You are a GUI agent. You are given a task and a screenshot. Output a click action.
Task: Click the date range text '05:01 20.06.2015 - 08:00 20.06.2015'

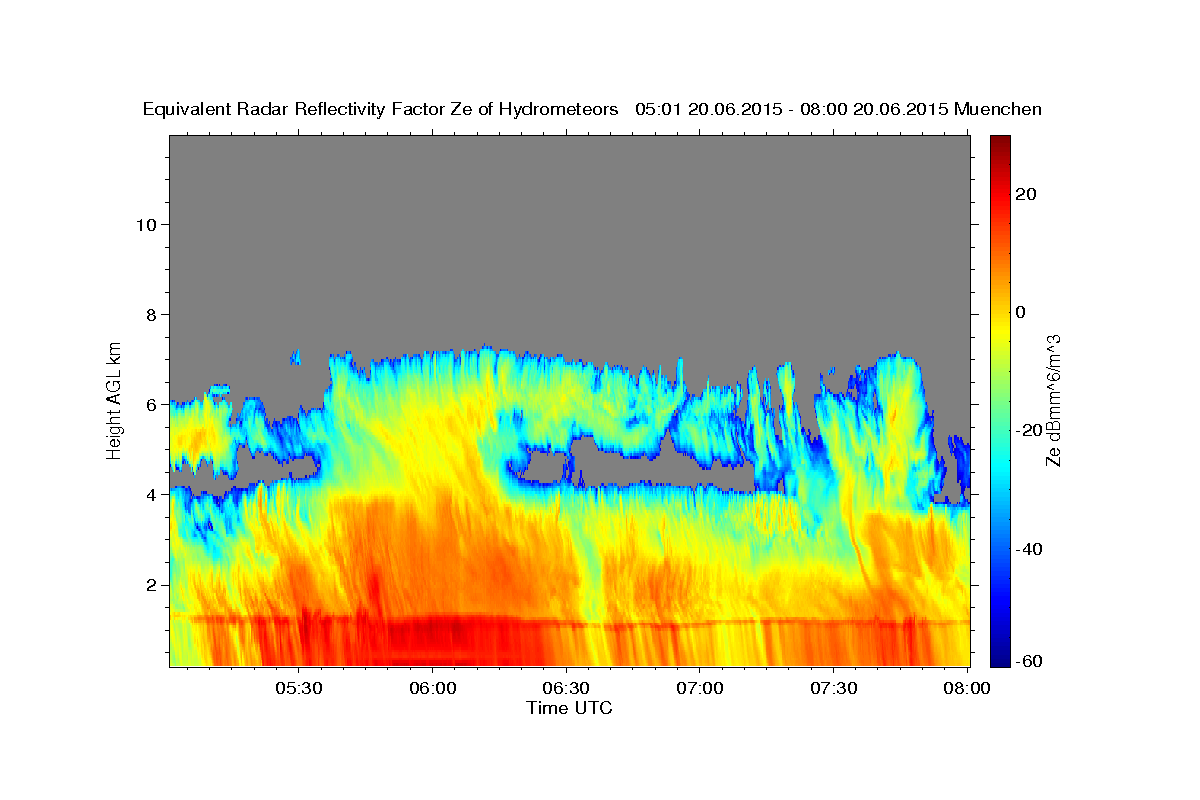pyautogui.click(x=792, y=109)
